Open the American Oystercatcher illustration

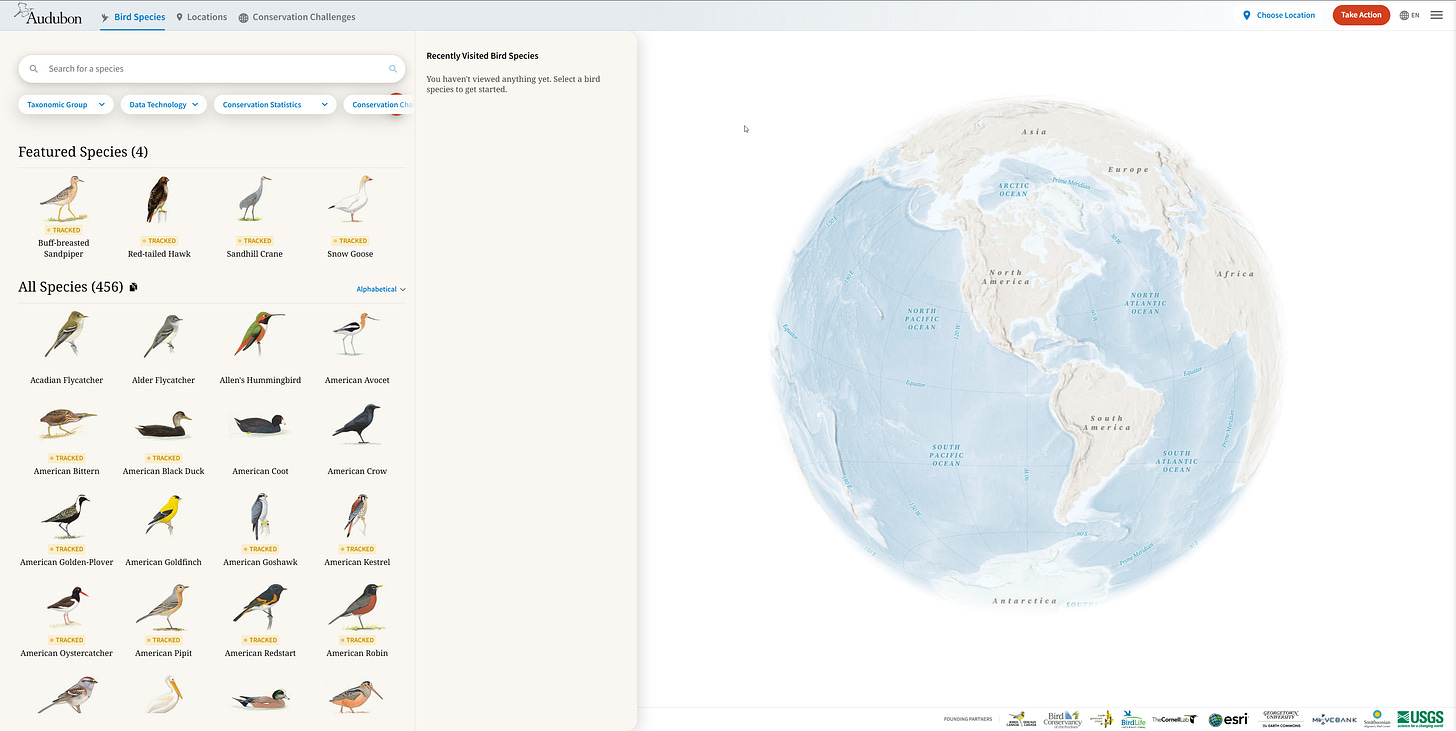coord(66,607)
